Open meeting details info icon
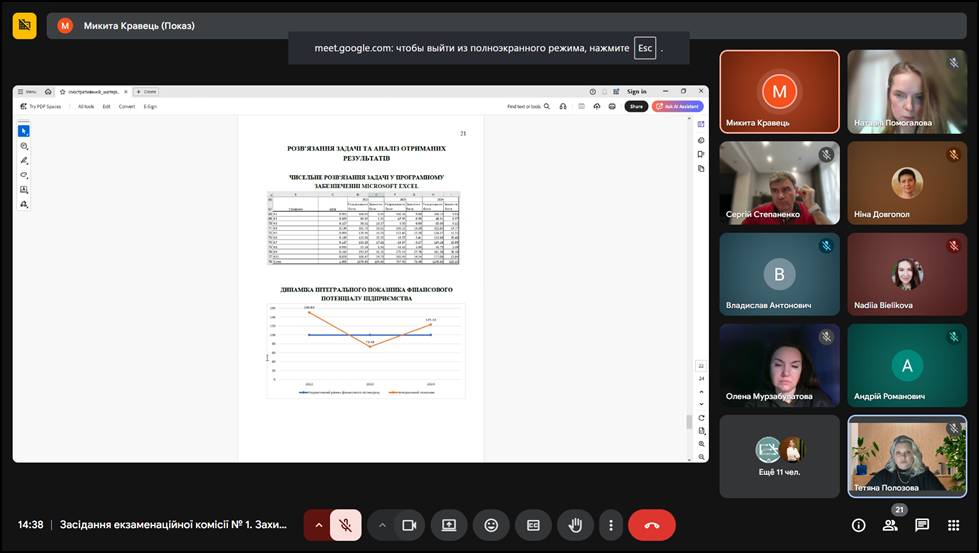This screenshot has height=553, width=979. (x=858, y=525)
